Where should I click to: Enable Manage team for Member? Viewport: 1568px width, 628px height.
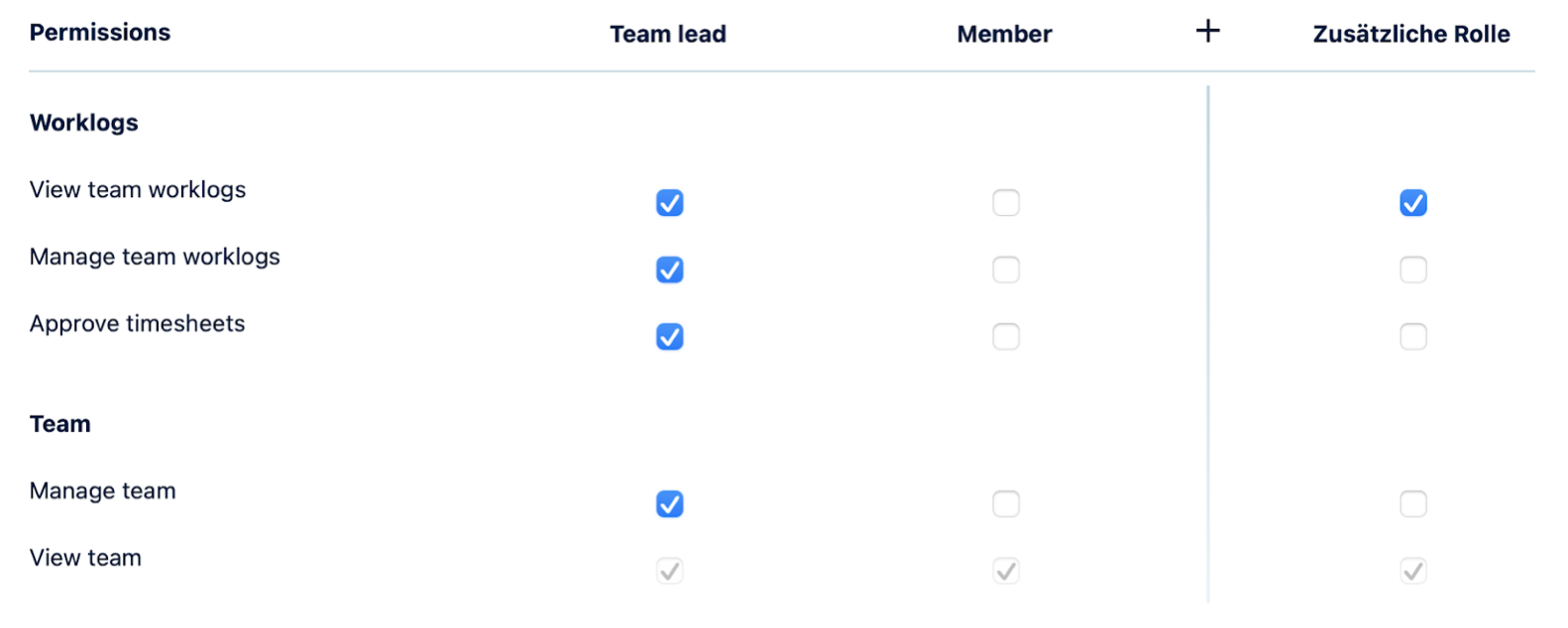click(1006, 504)
